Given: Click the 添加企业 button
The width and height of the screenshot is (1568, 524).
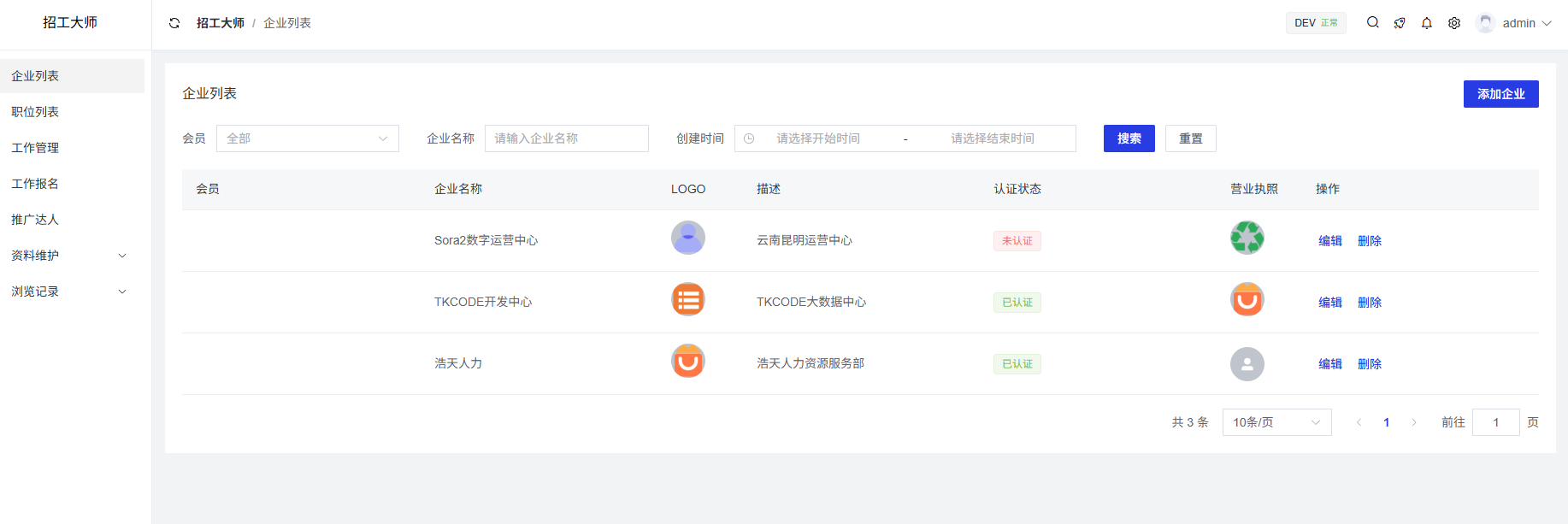Looking at the screenshot, I should (1500, 94).
